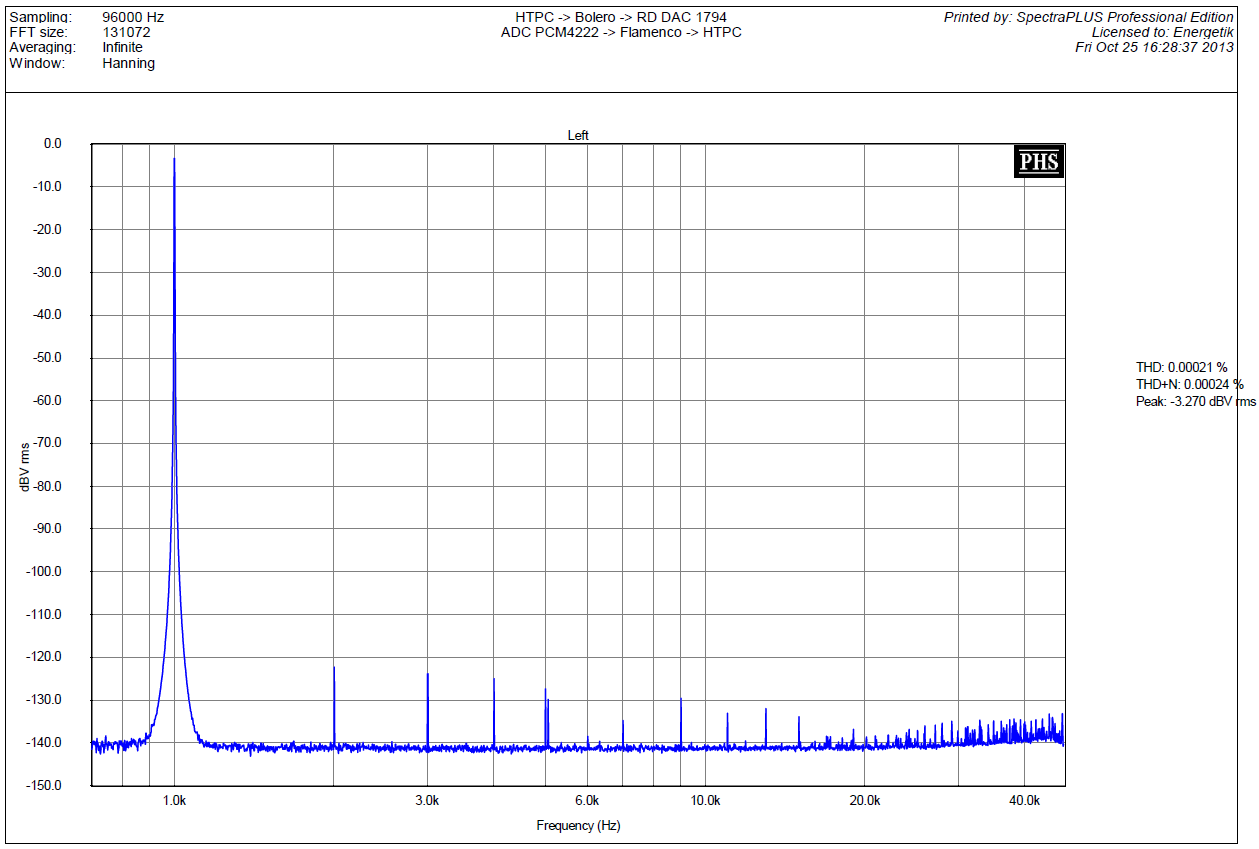The height and width of the screenshot is (849, 1259).
Task: Click the 10.0k frequency tick label
Action: point(705,801)
